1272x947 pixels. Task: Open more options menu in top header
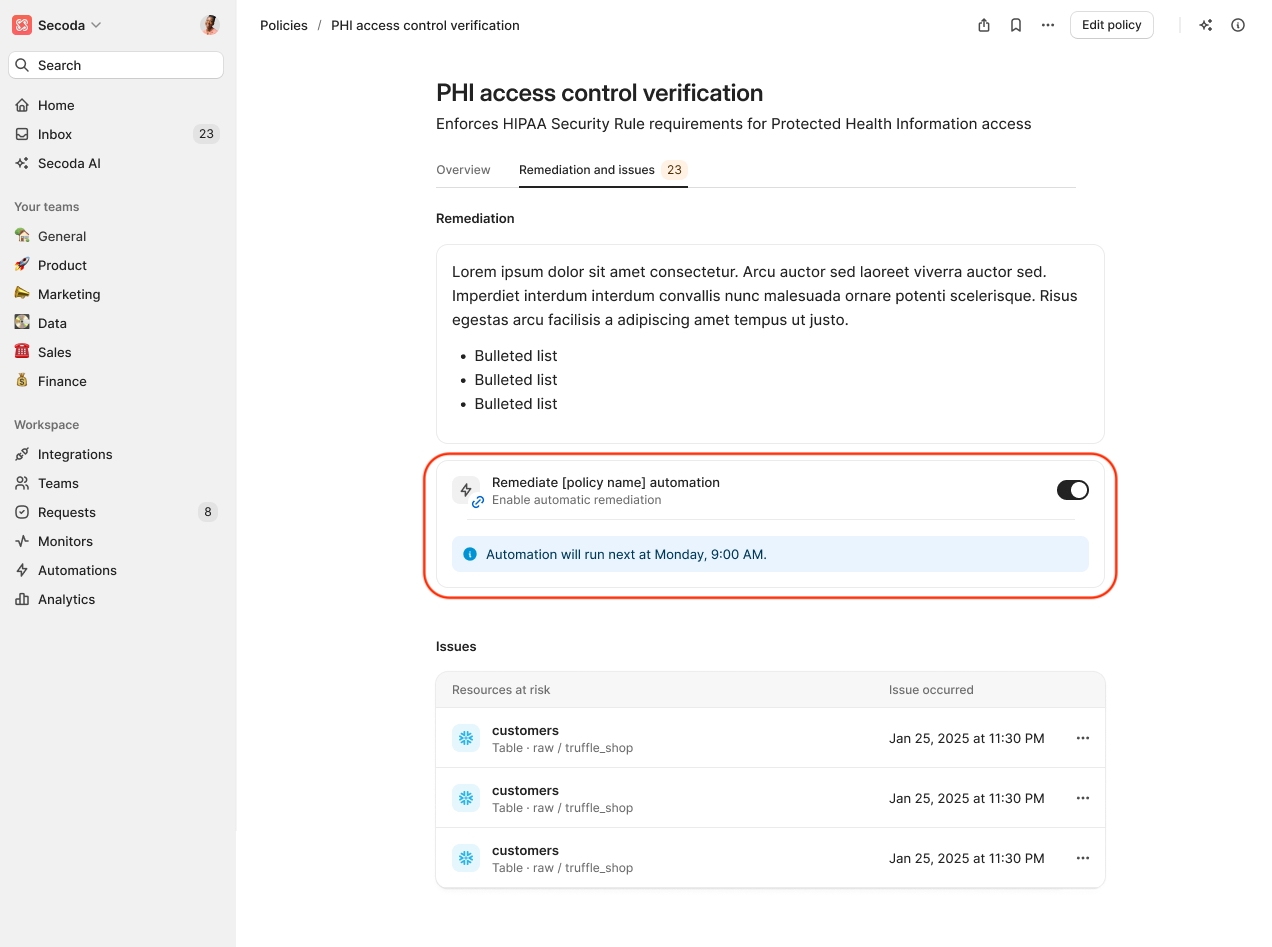1048,25
